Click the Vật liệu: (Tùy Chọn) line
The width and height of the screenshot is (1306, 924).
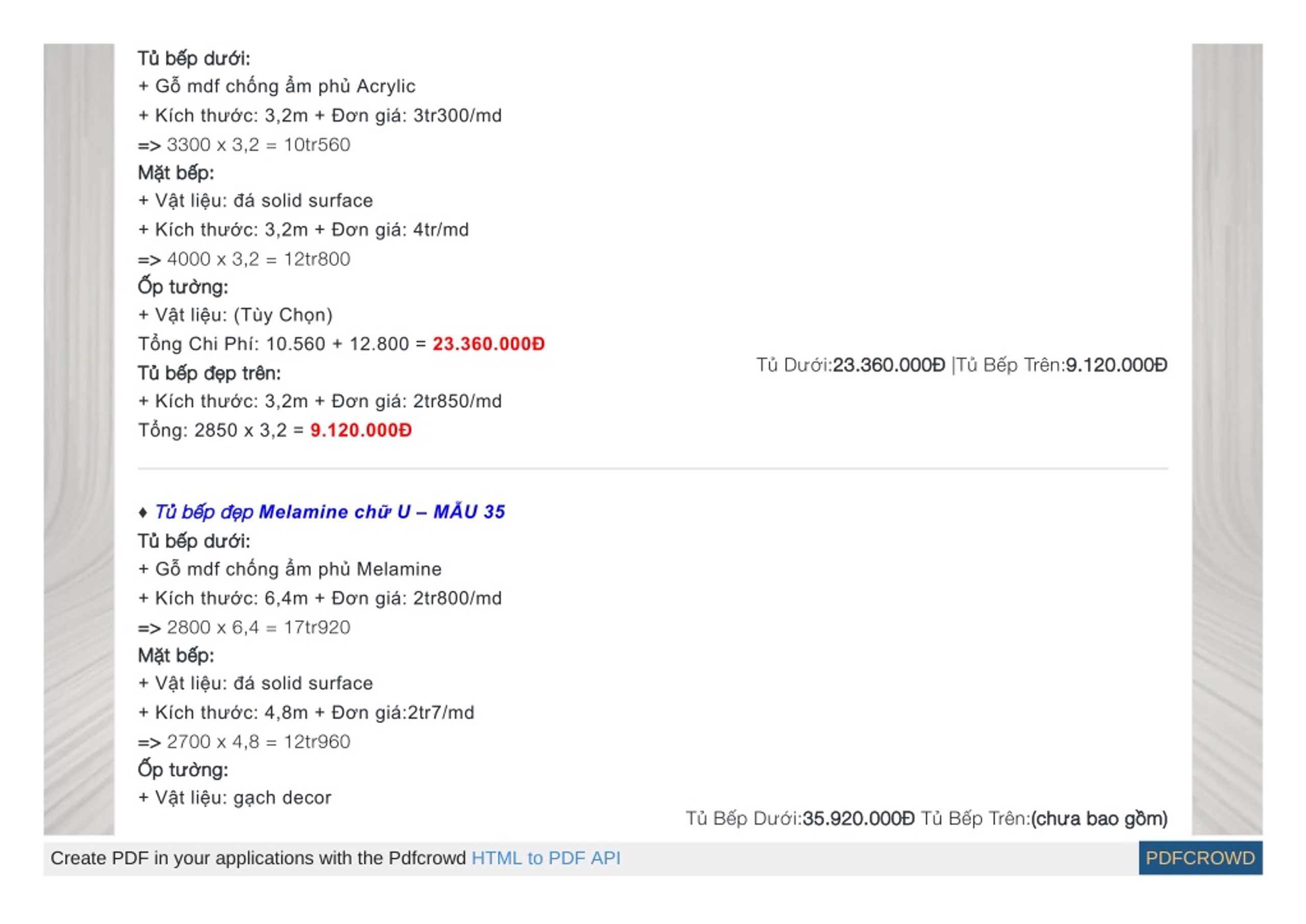235,315
